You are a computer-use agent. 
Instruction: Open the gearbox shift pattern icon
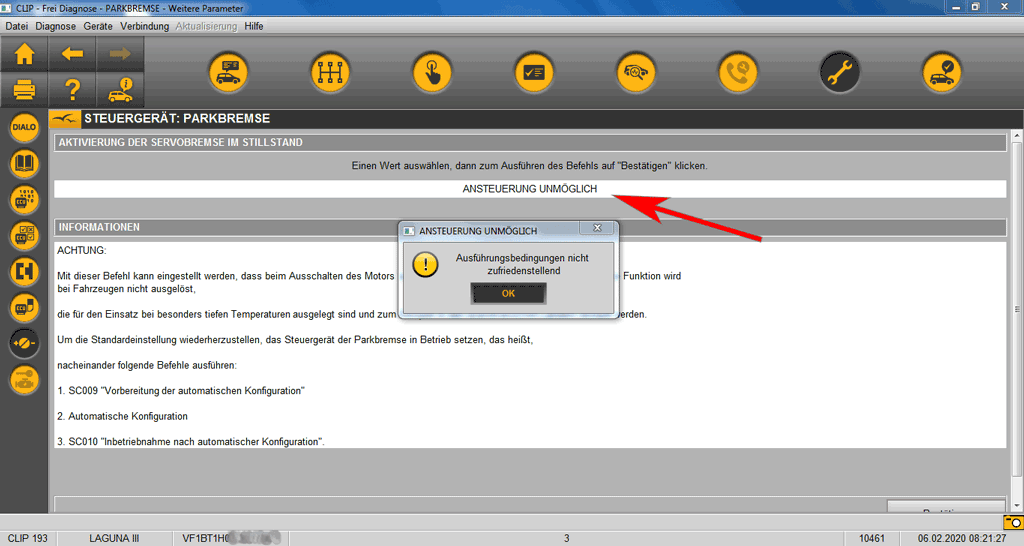(x=328, y=72)
